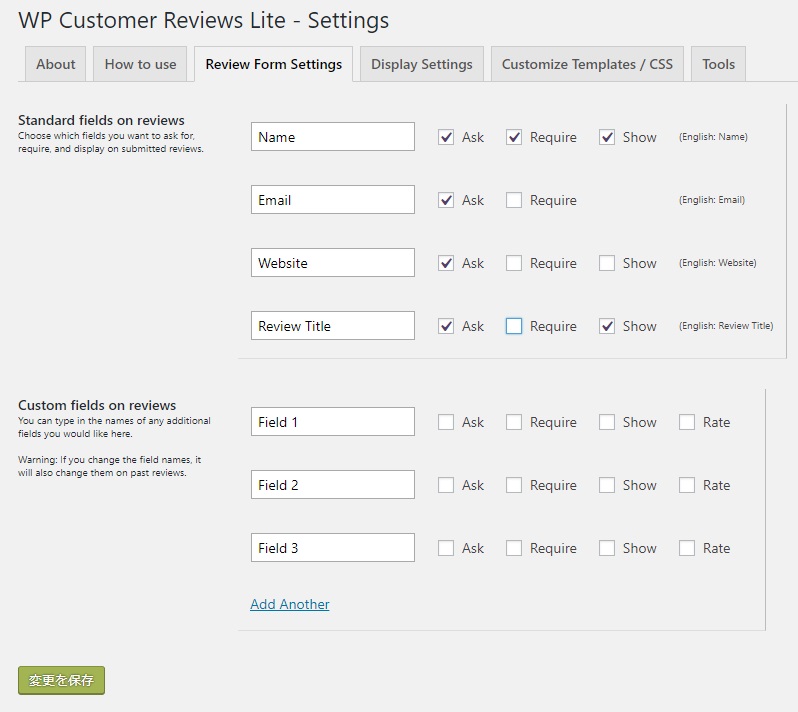Toggle Ask for the Website field
Screen dimensions: 798x712
pyautogui.click(x=446, y=263)
